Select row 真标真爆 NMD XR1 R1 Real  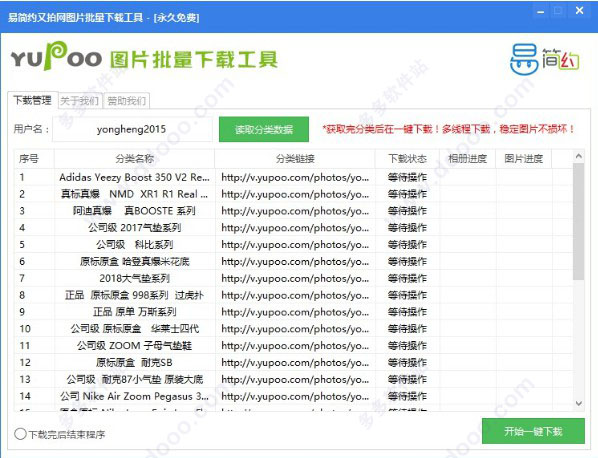pos(294,194)
